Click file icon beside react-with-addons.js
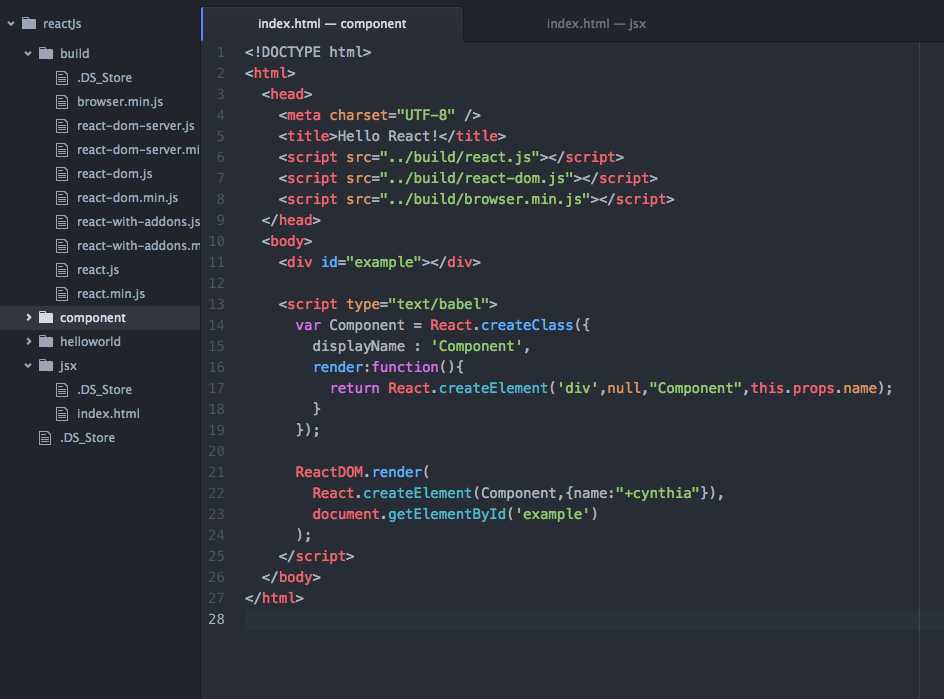Viewport: 944px width, 699px height. (x=62, y=222)
